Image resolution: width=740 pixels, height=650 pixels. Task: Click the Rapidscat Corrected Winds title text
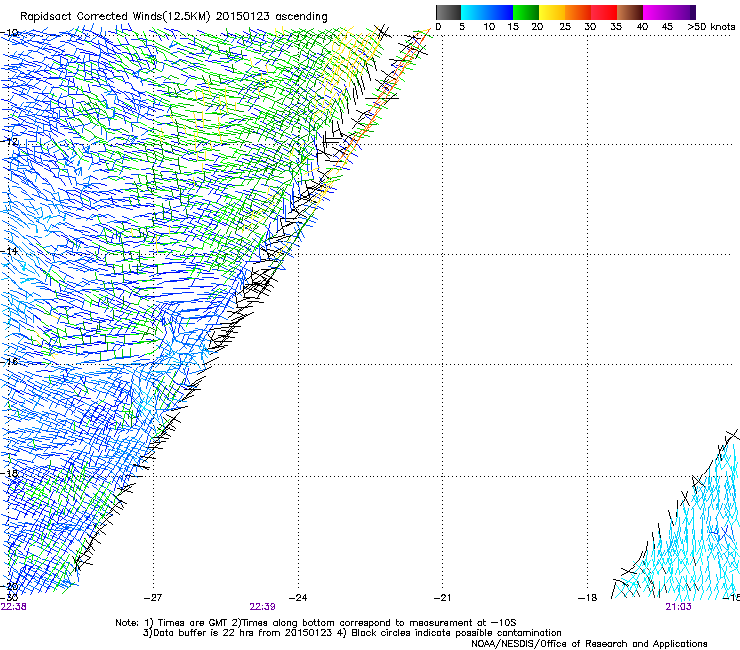point(174,17)
